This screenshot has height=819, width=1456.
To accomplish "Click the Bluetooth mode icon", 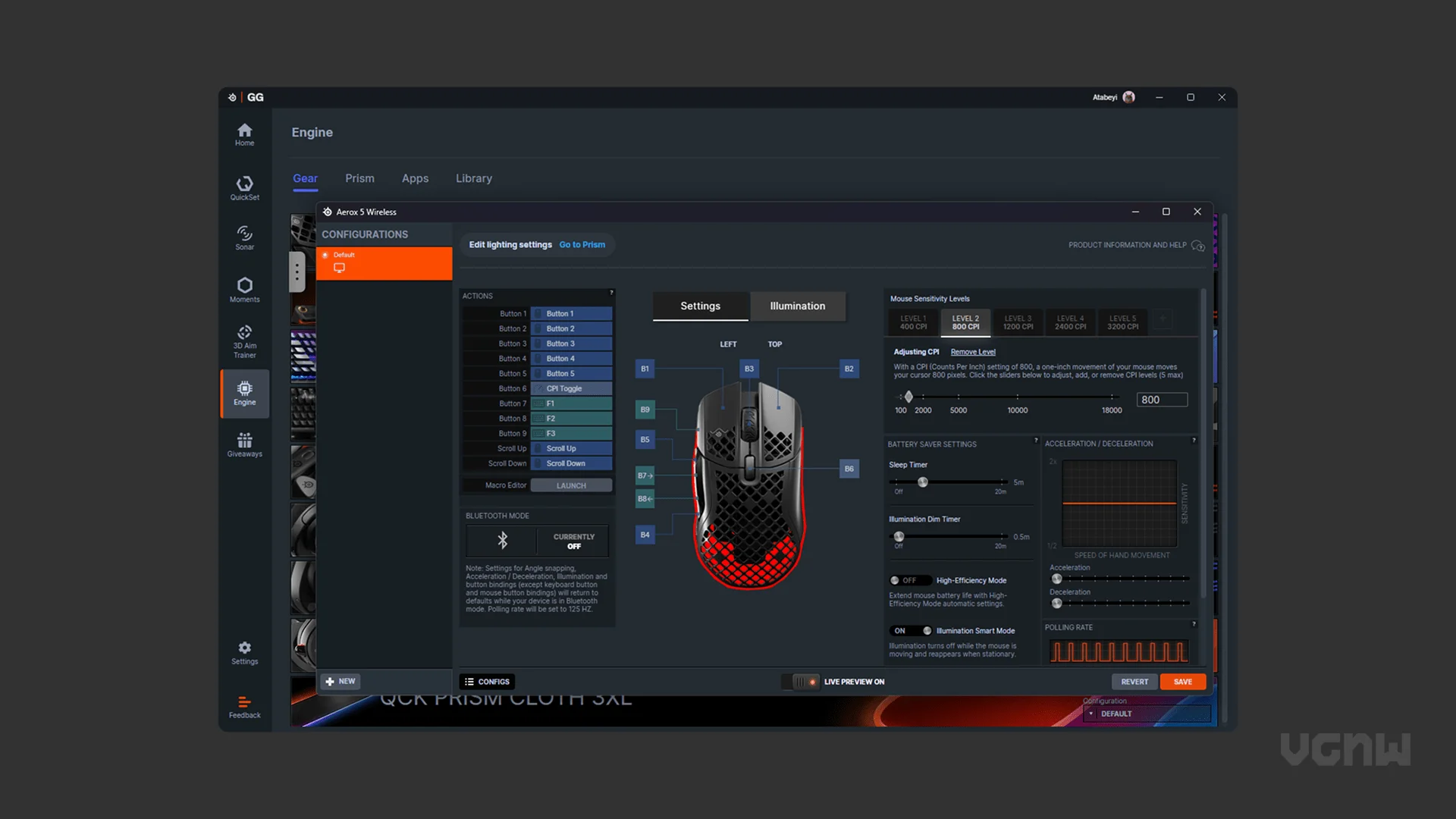I will [502, 540].
